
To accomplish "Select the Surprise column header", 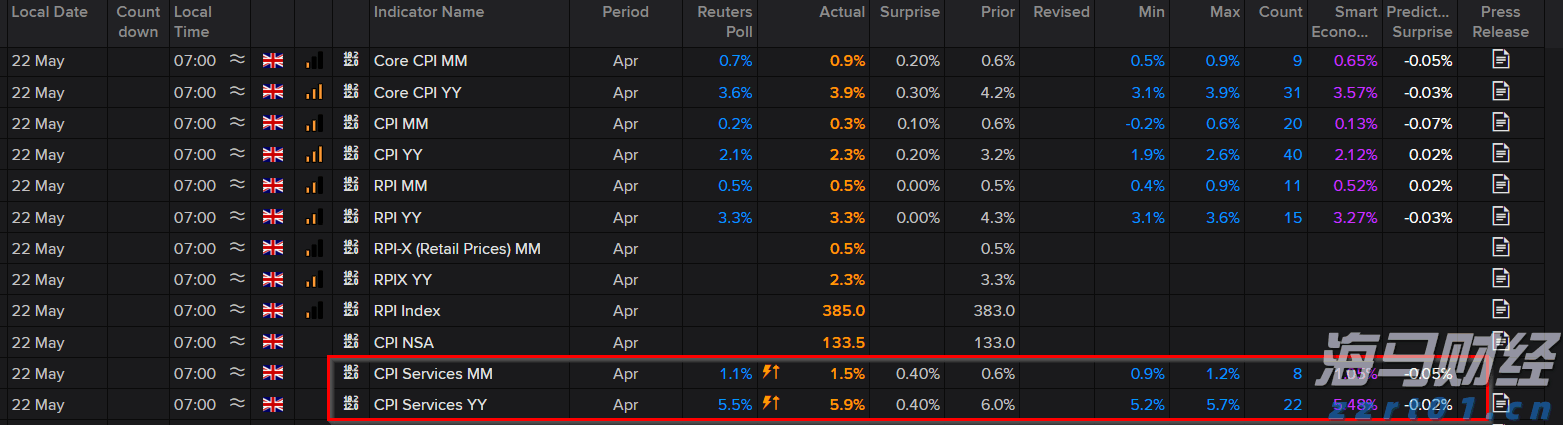I will 909,12.
